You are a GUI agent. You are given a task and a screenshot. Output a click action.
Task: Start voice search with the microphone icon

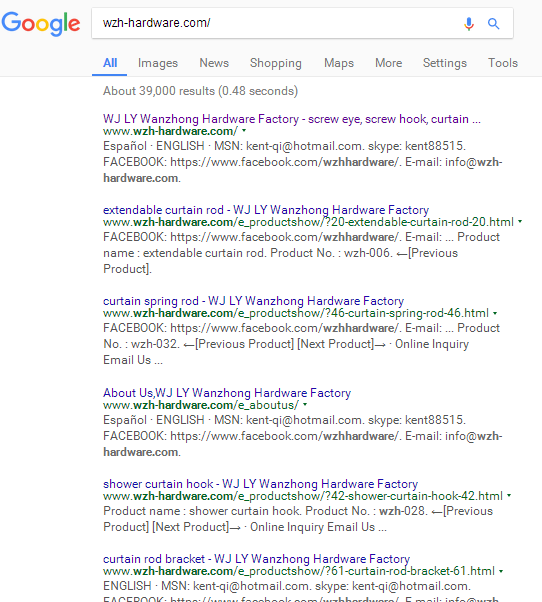[469, 24]
